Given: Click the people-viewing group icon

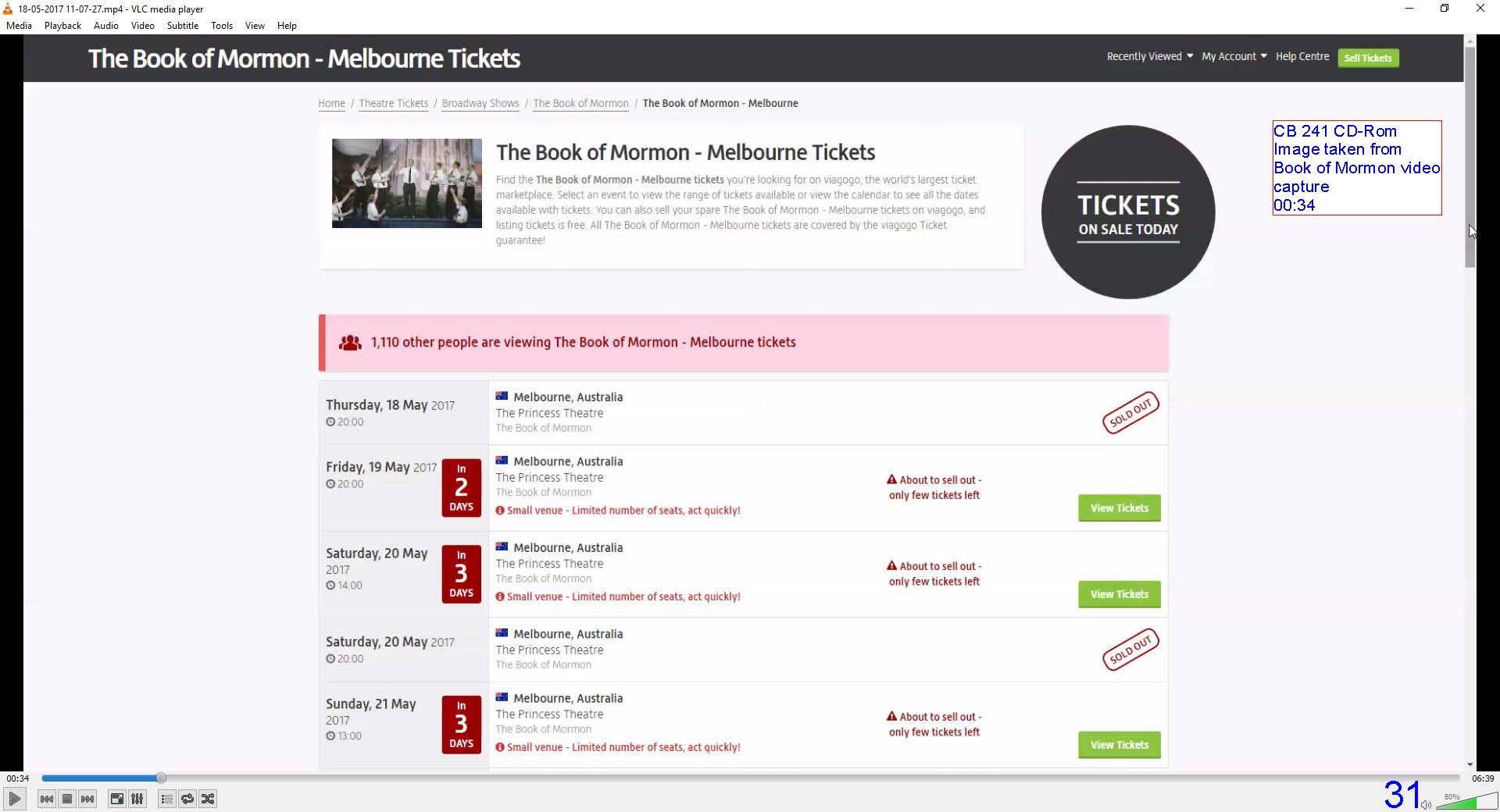Looking at the screenshot, I should (350, 343).
